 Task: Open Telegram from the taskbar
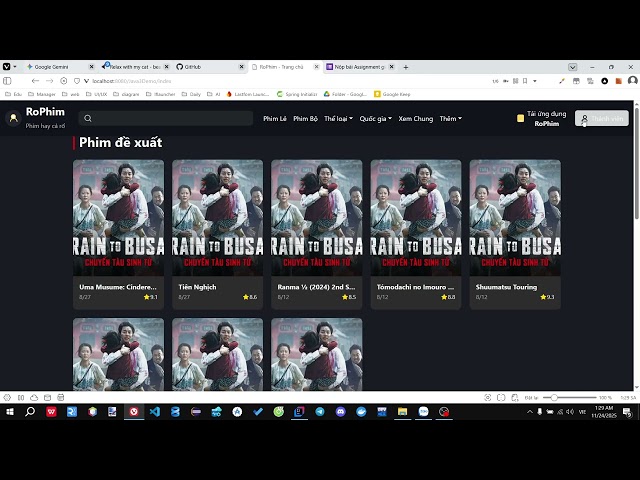coord(320,412)
